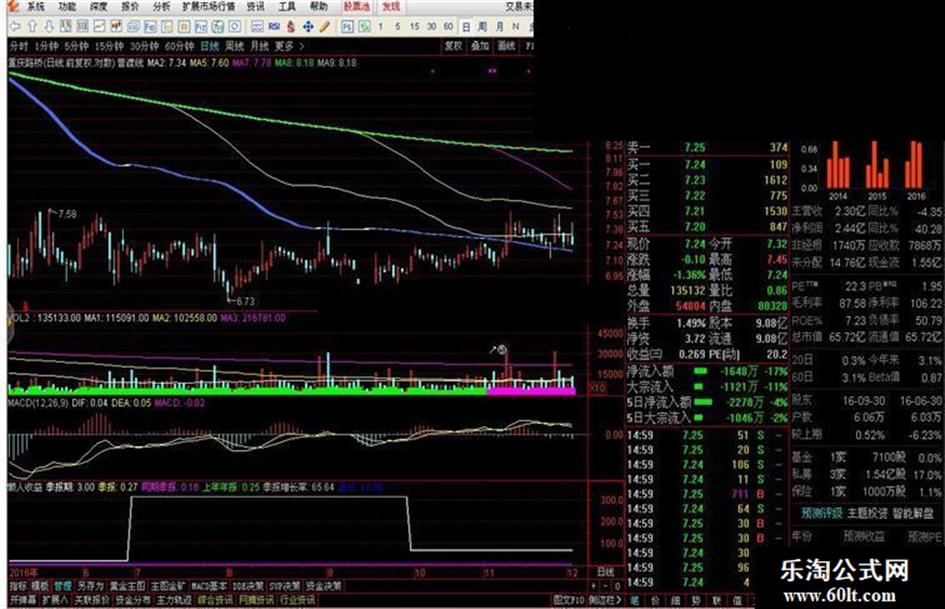Open the 股票池 button
The width and height of the screenshot is (945, 609).
(357, 7)
